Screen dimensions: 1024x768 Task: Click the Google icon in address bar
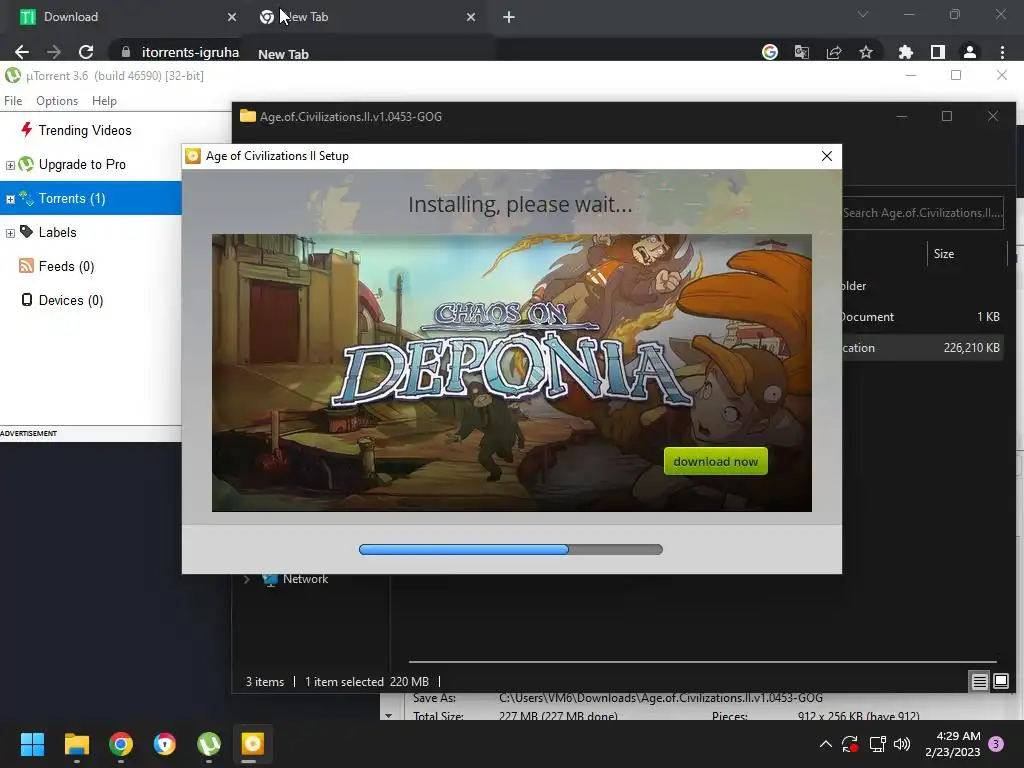point(770,52)
